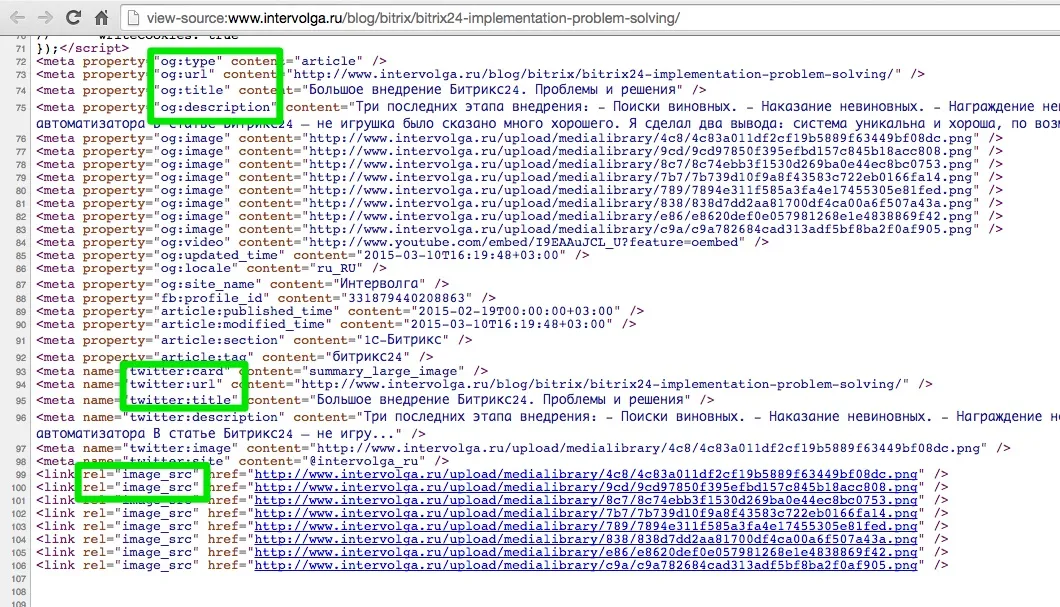This screenshot has width=1060, height=607.
Task: Open image_src link ending c9a782684cad313adf5bf8ba2f0af905.png
Action: coord(585,565)
